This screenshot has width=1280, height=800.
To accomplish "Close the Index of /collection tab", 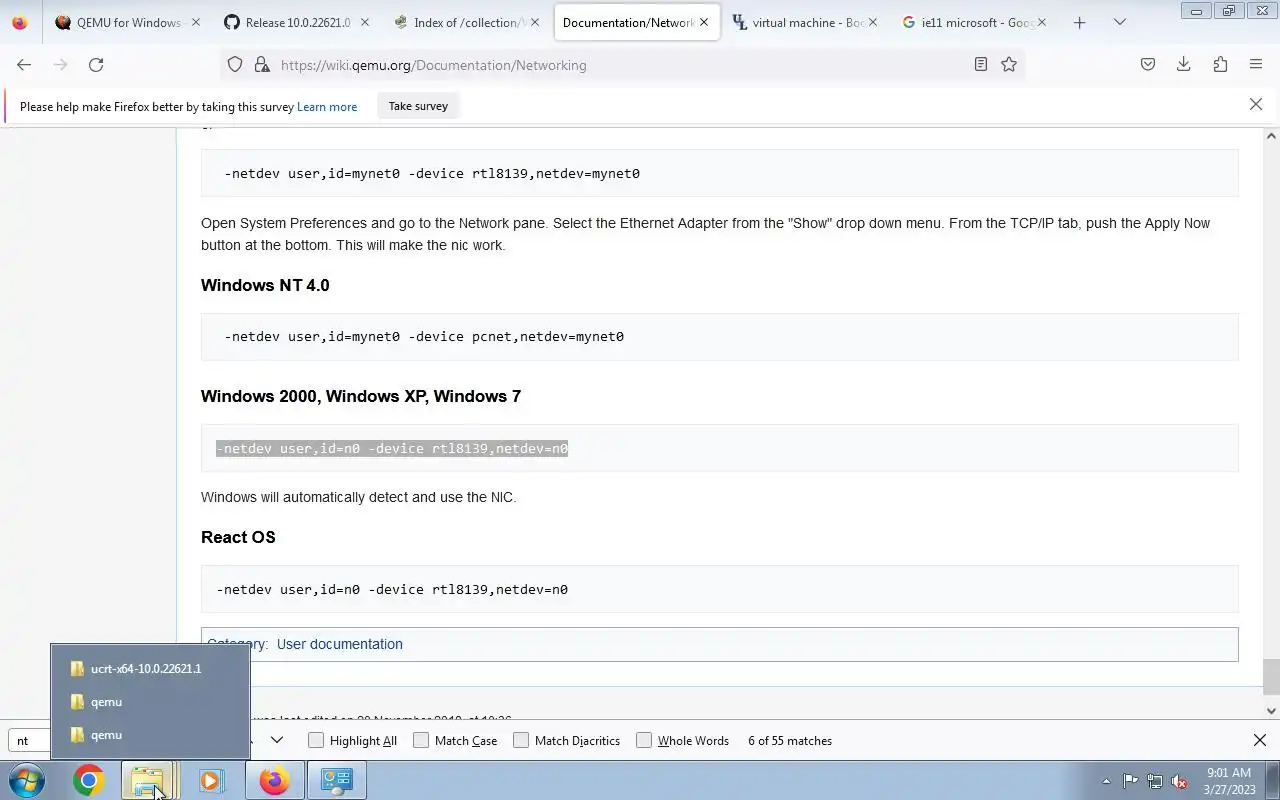I will pos(533,22).
